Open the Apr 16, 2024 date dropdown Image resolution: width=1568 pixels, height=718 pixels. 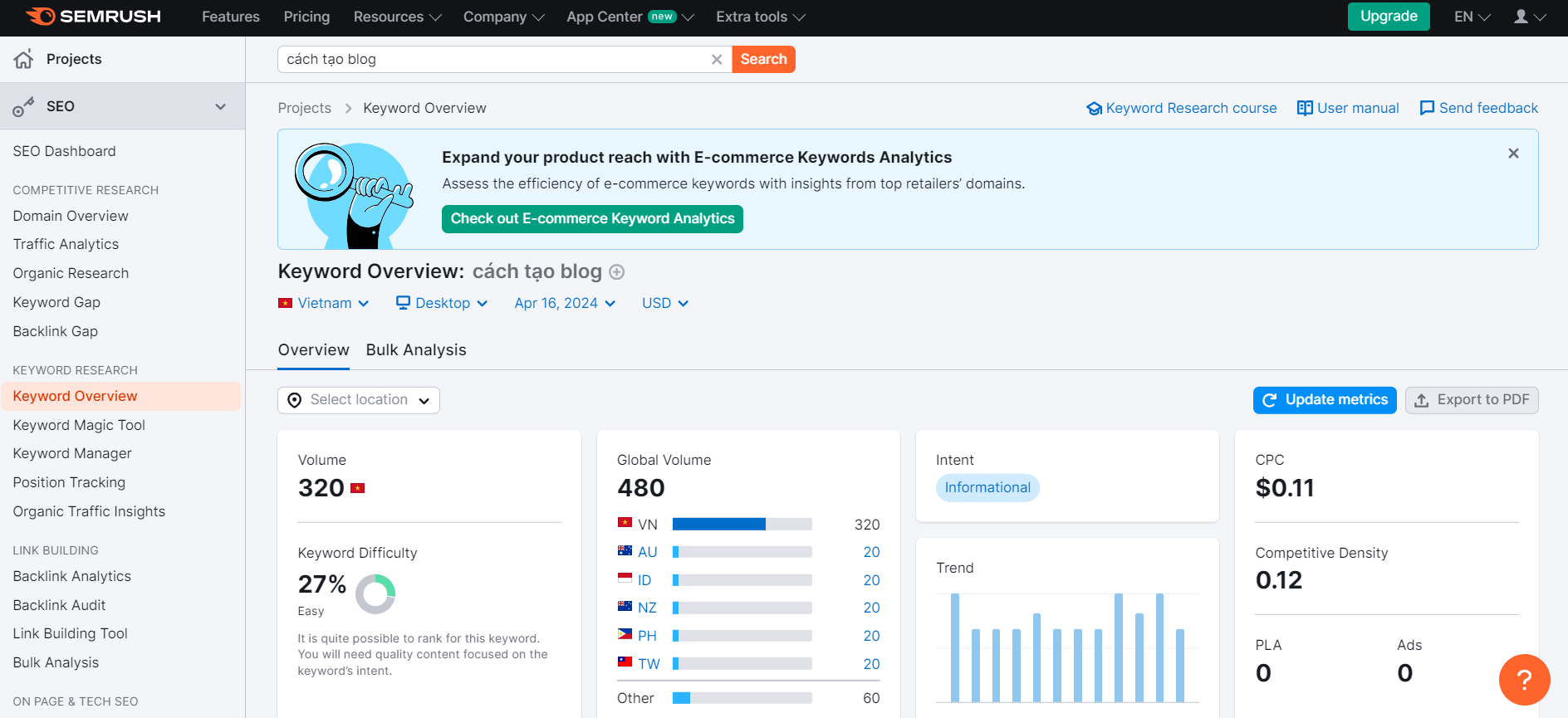click(565, 303)
